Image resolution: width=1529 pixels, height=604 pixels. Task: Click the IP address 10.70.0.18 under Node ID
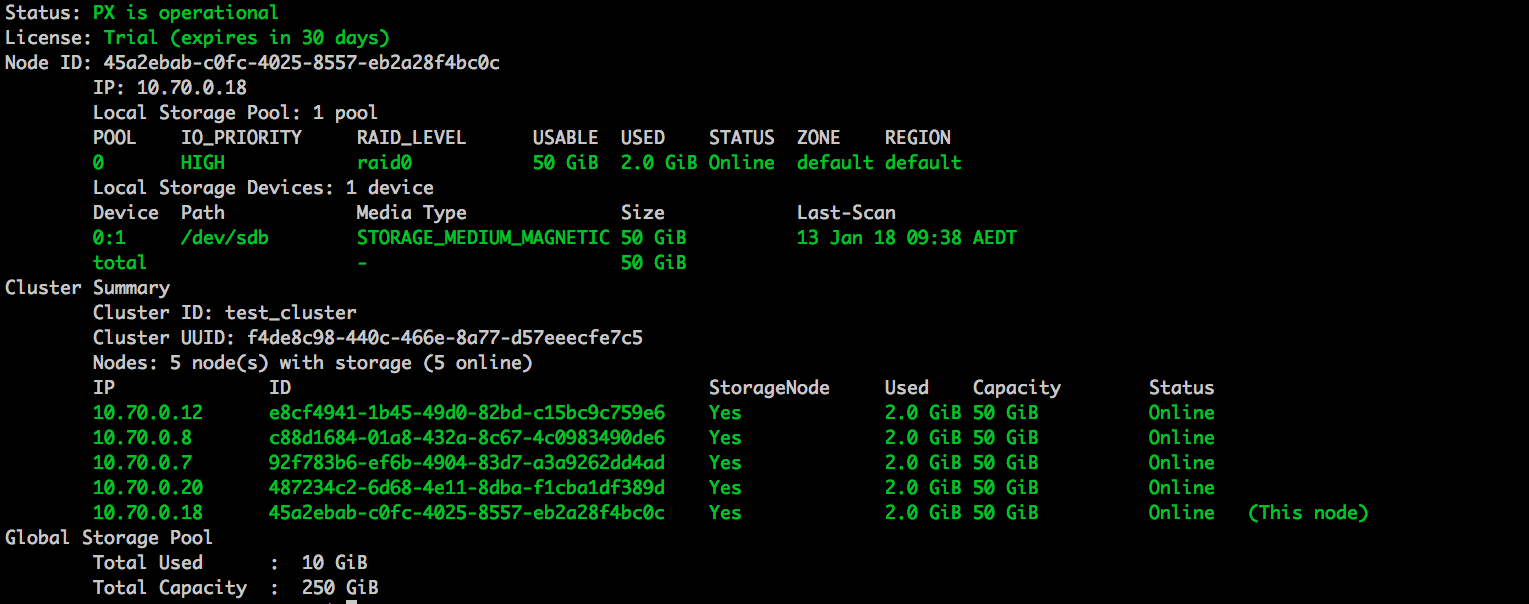coord(191,88)
